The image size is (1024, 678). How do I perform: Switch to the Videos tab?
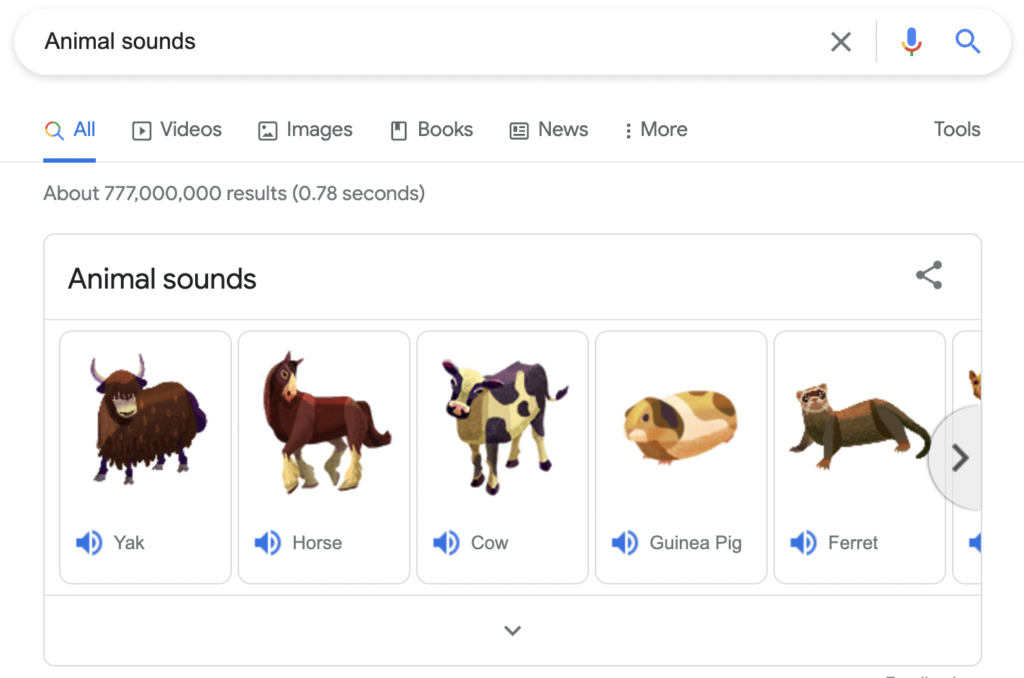[x=177, y=129]
